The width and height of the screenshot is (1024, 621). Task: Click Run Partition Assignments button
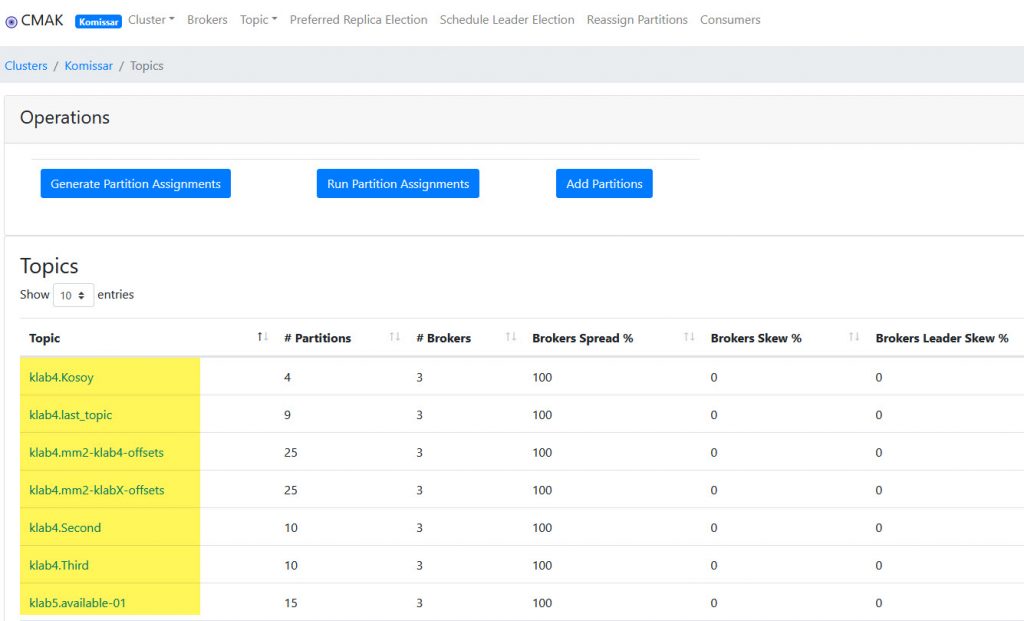tap(398, 184)
